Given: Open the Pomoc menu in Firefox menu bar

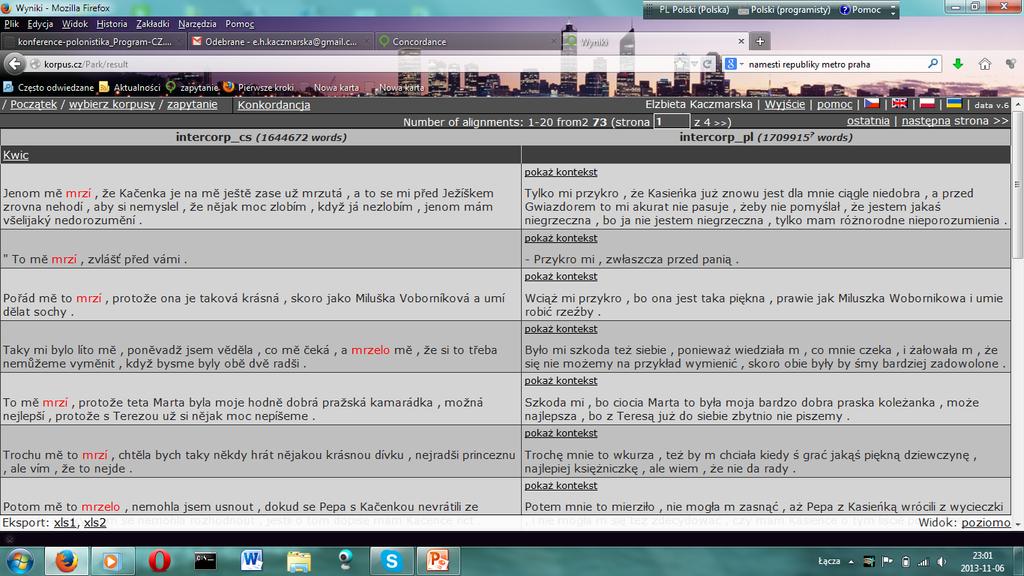Looking at the screenshot, I should [x=240, y=24].
